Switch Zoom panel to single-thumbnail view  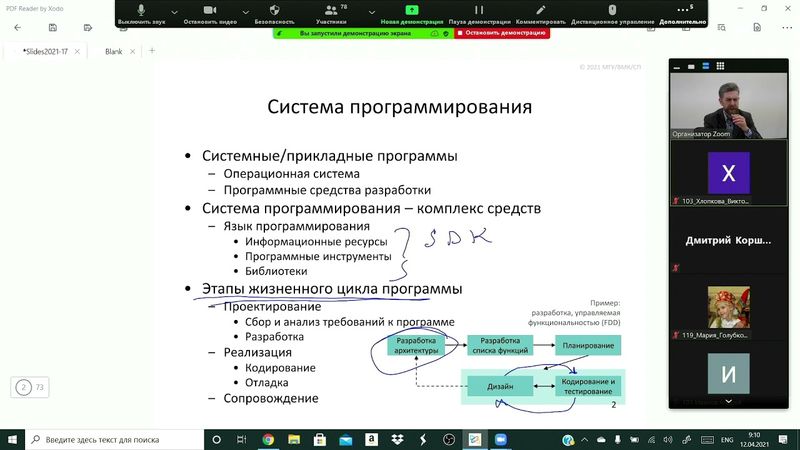point(691,66)
